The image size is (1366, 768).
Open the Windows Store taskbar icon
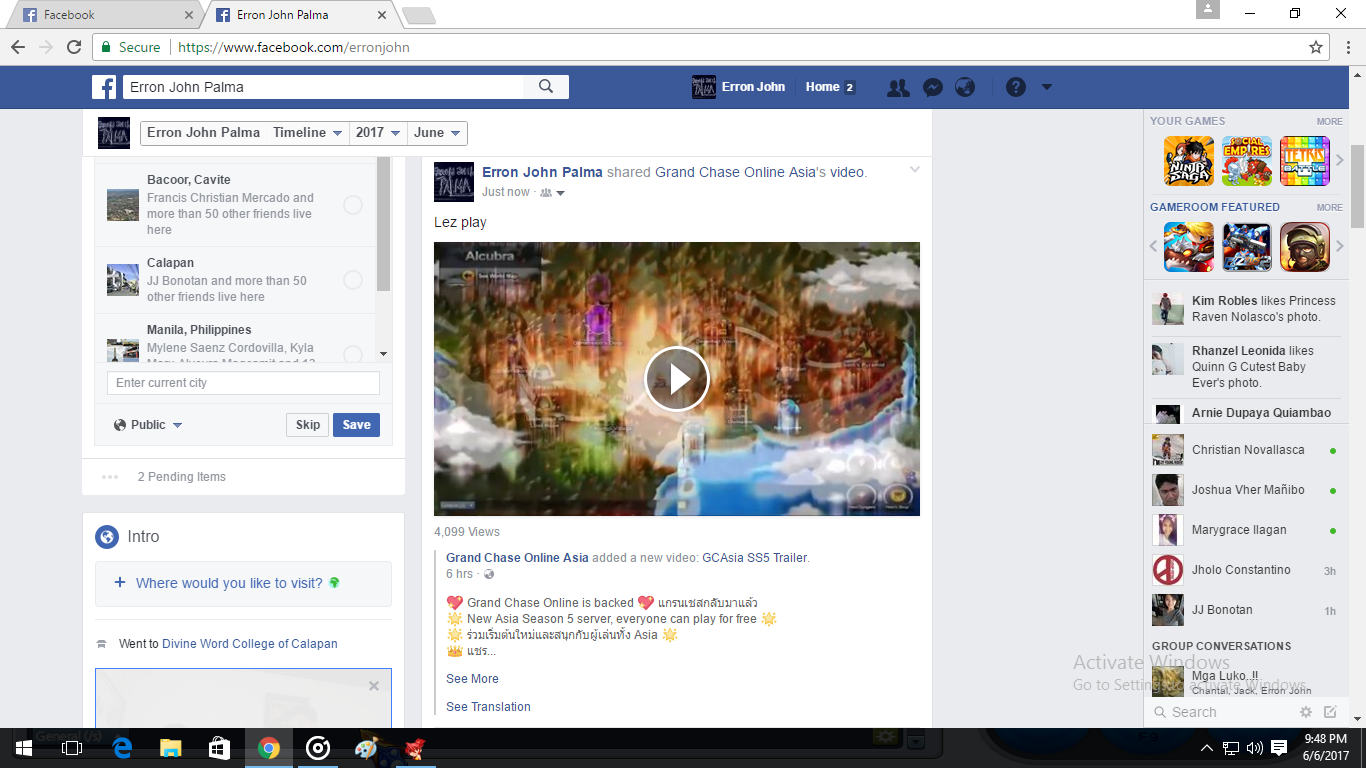(x=220, y=748)
